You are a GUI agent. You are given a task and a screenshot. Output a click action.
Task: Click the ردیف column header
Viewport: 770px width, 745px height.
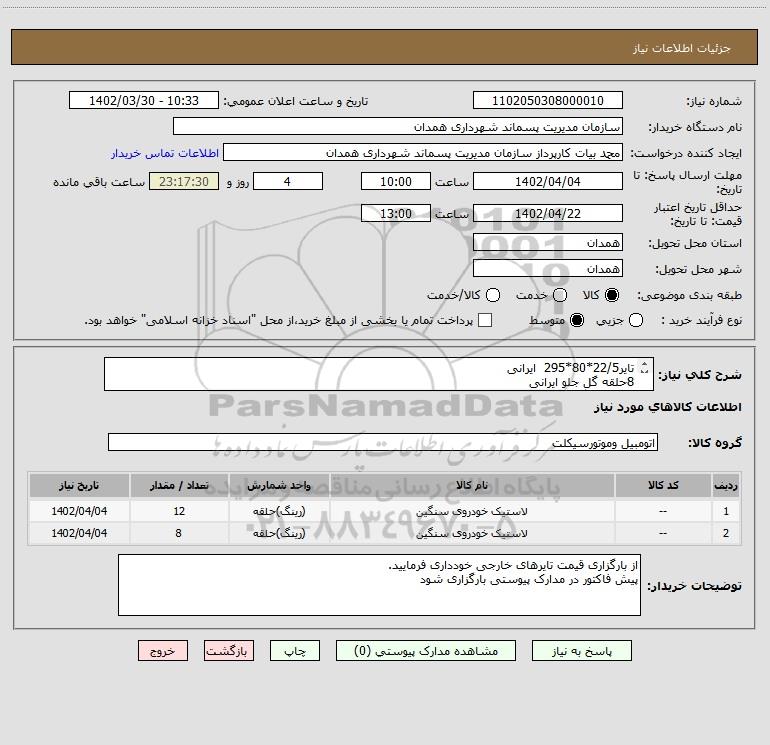725,486
